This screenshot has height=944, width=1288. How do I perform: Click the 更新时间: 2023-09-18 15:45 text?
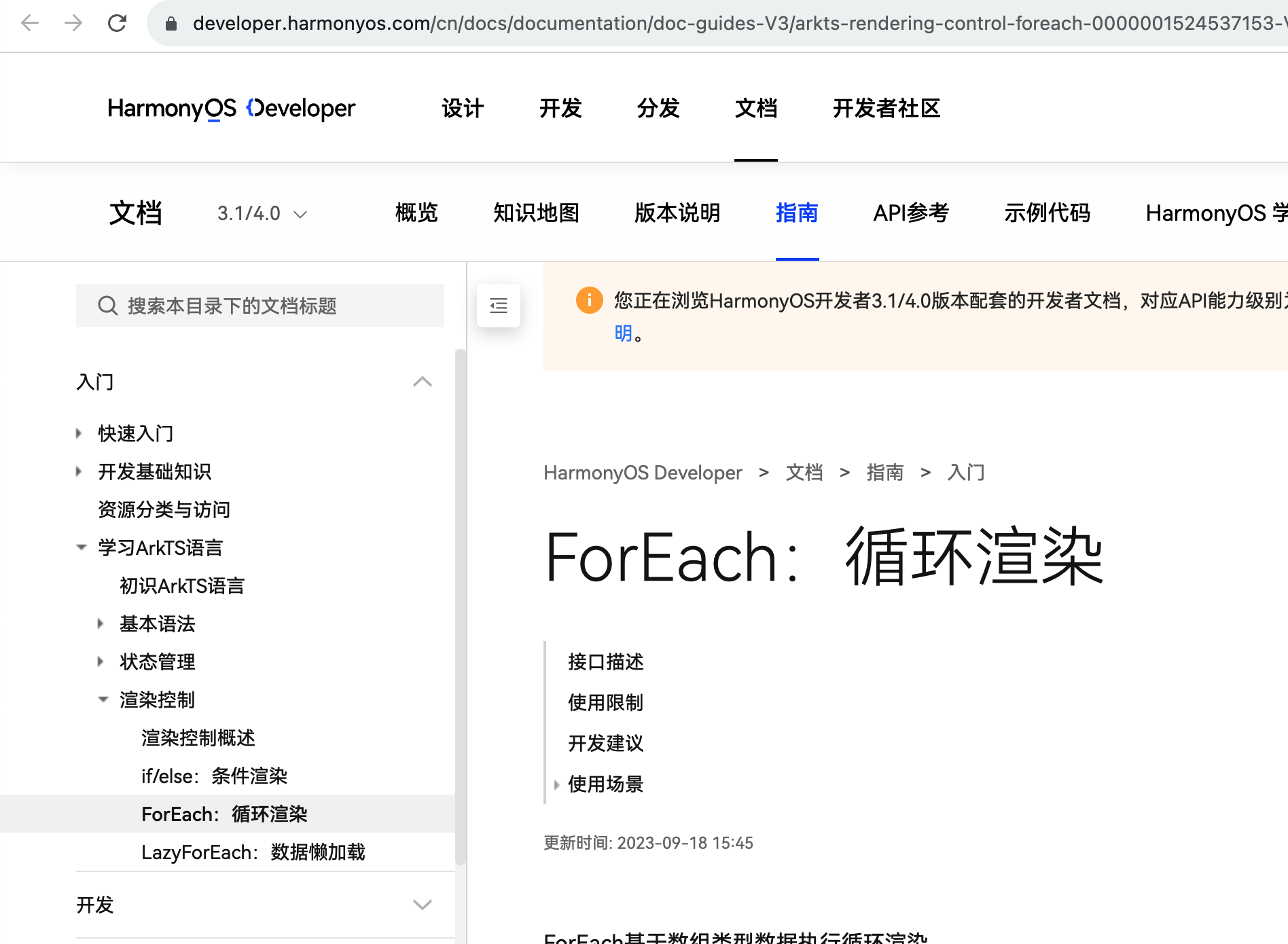[648, 843]
